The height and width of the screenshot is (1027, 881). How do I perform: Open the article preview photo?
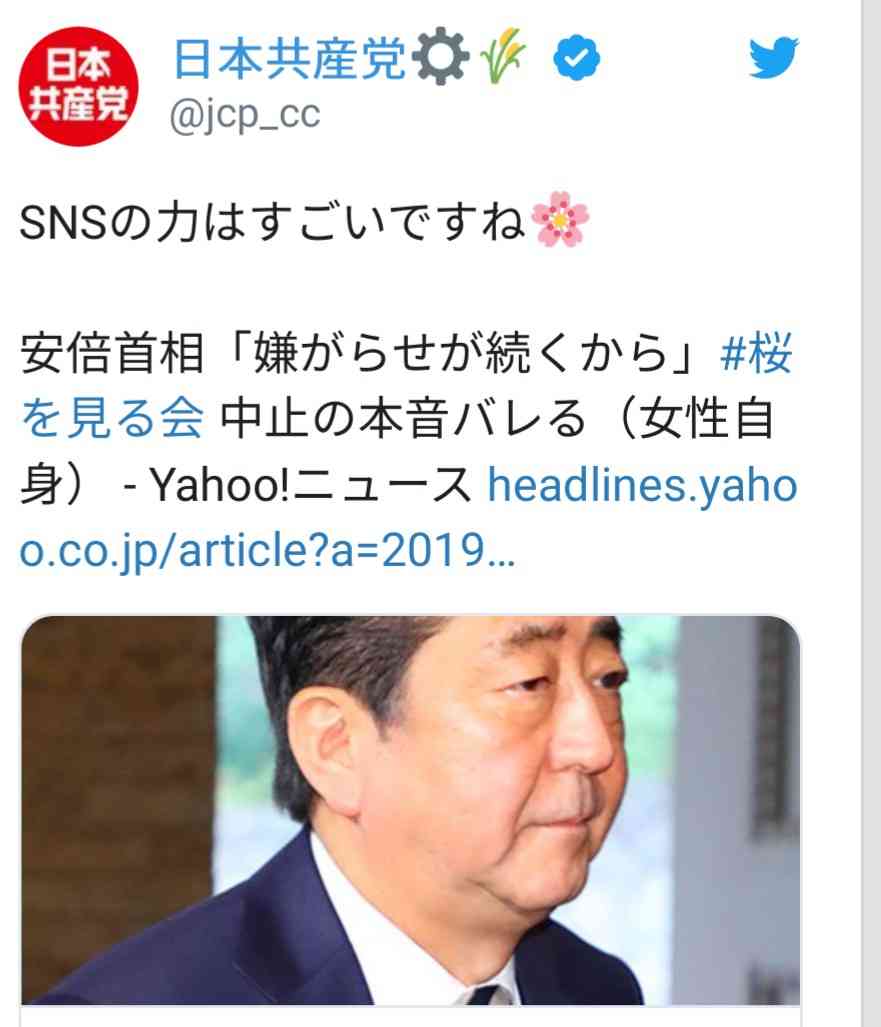[x=411, y=810]
